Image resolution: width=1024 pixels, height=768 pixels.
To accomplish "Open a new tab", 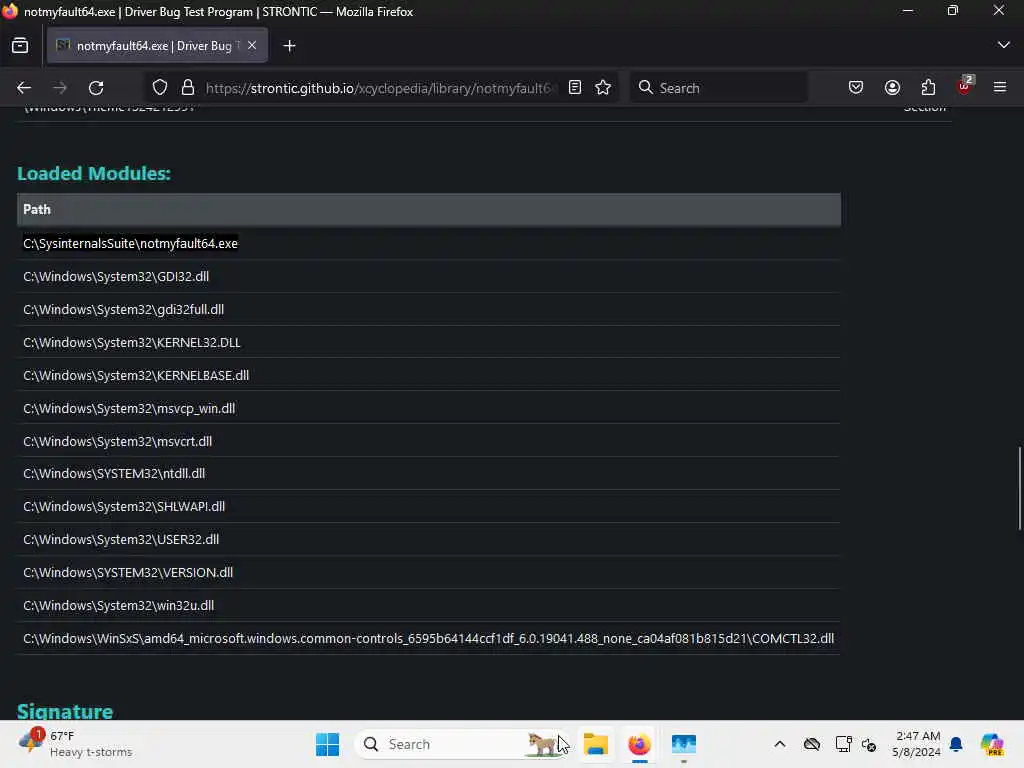I will point(289,46).
